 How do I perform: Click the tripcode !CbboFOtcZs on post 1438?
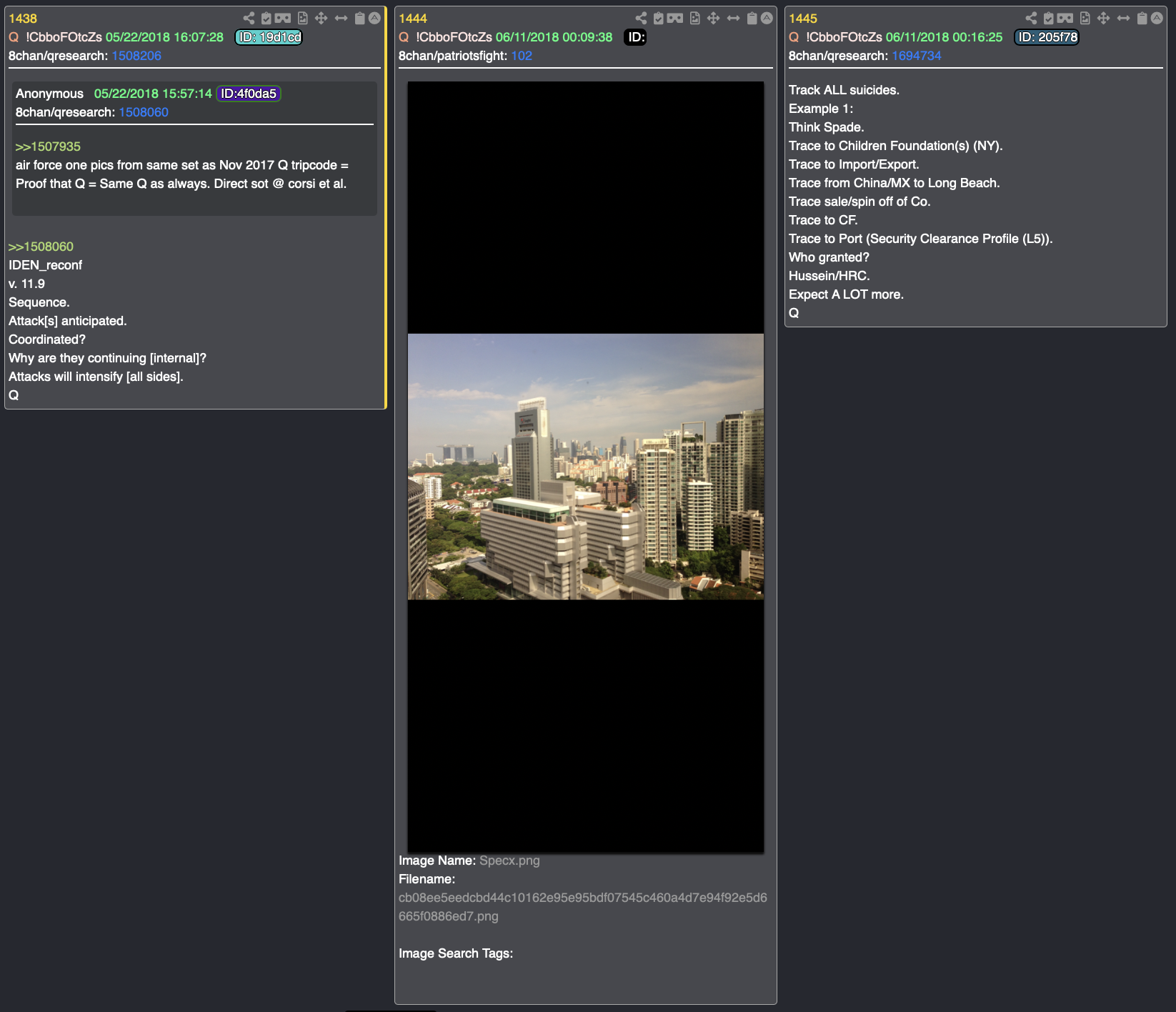pyautogui.click(x=64, y=37)
